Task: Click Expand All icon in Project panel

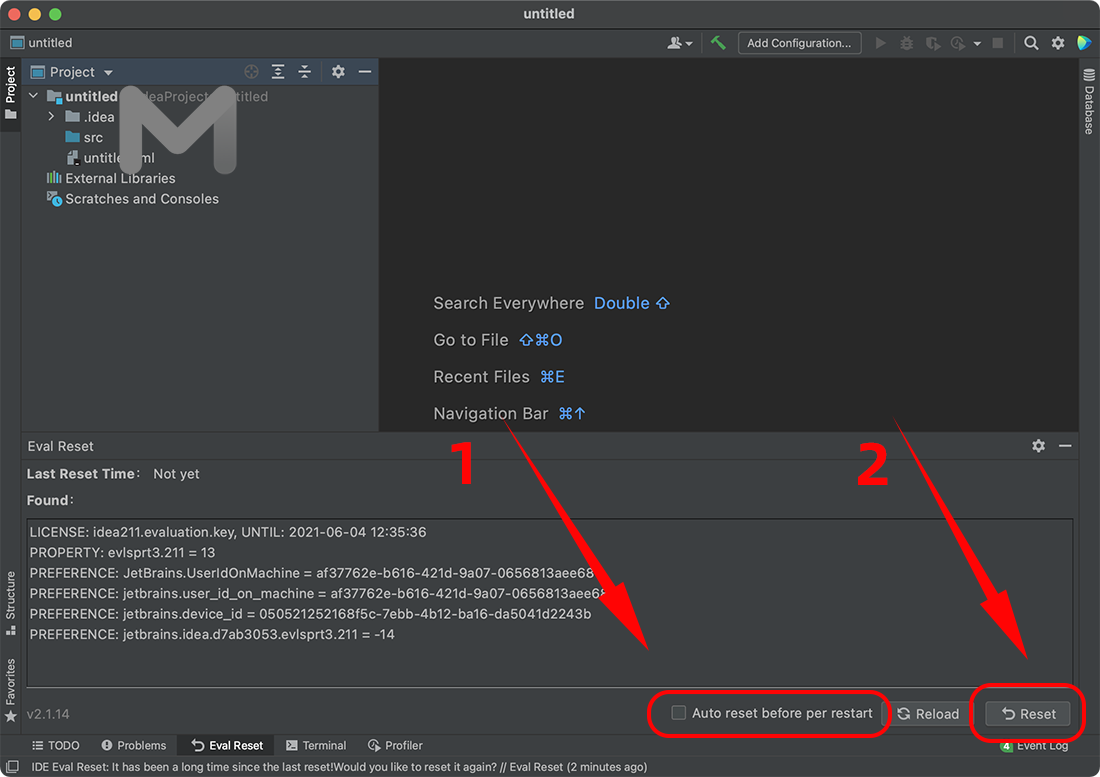Action: 278,72
